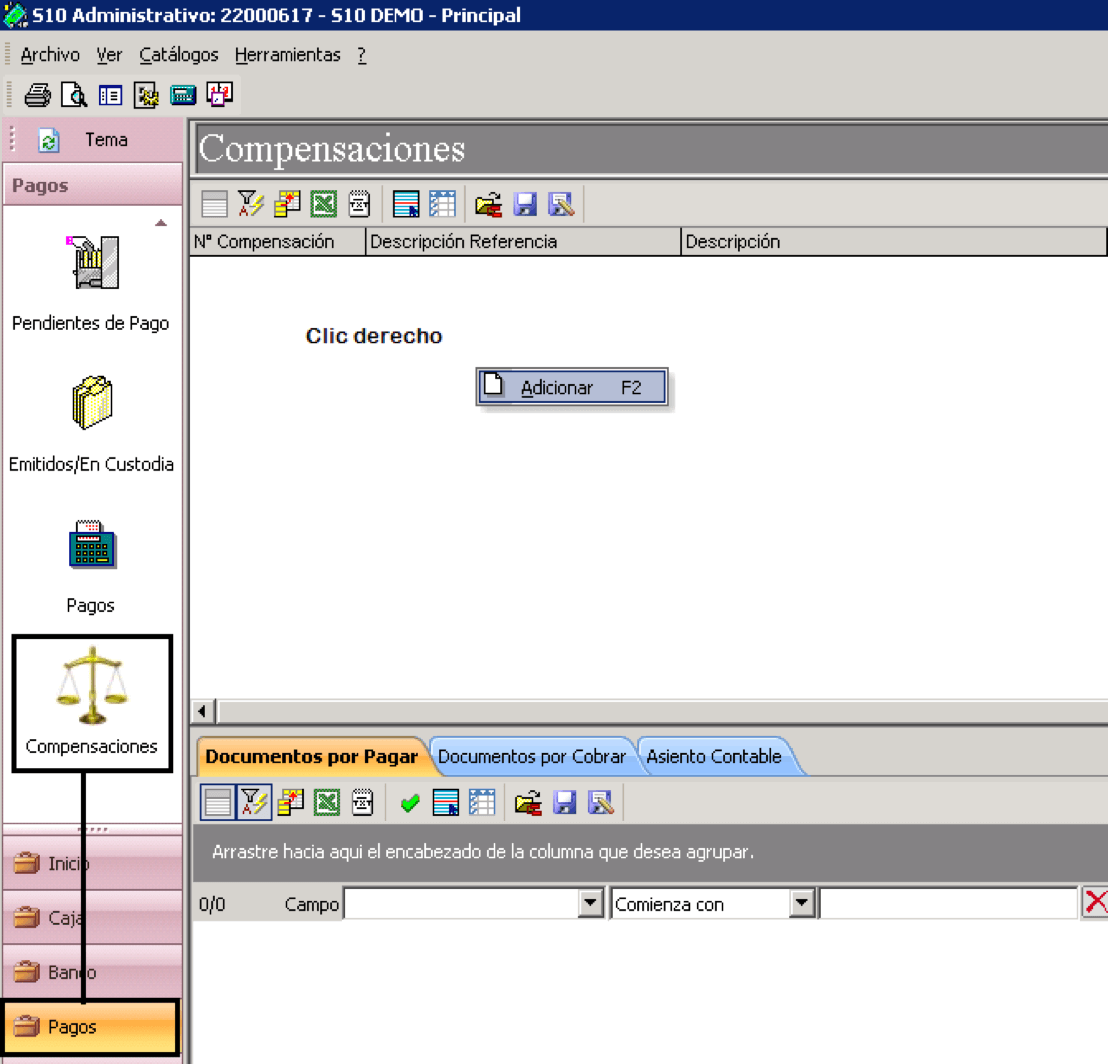Viewport: 1108px width, 1064px height.
Task: Click save layout disk icon in Compensaciones toolbar
Action: [524, 204]
